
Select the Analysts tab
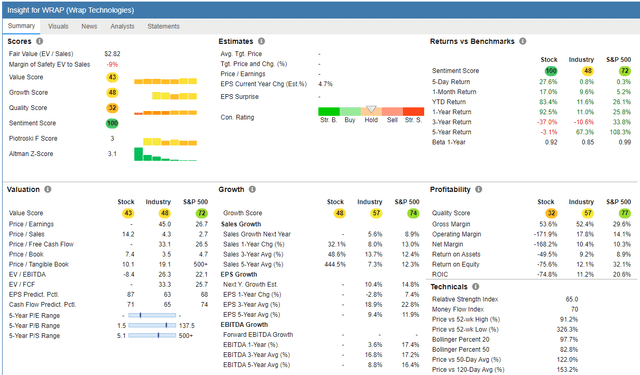tap(122, 26)
